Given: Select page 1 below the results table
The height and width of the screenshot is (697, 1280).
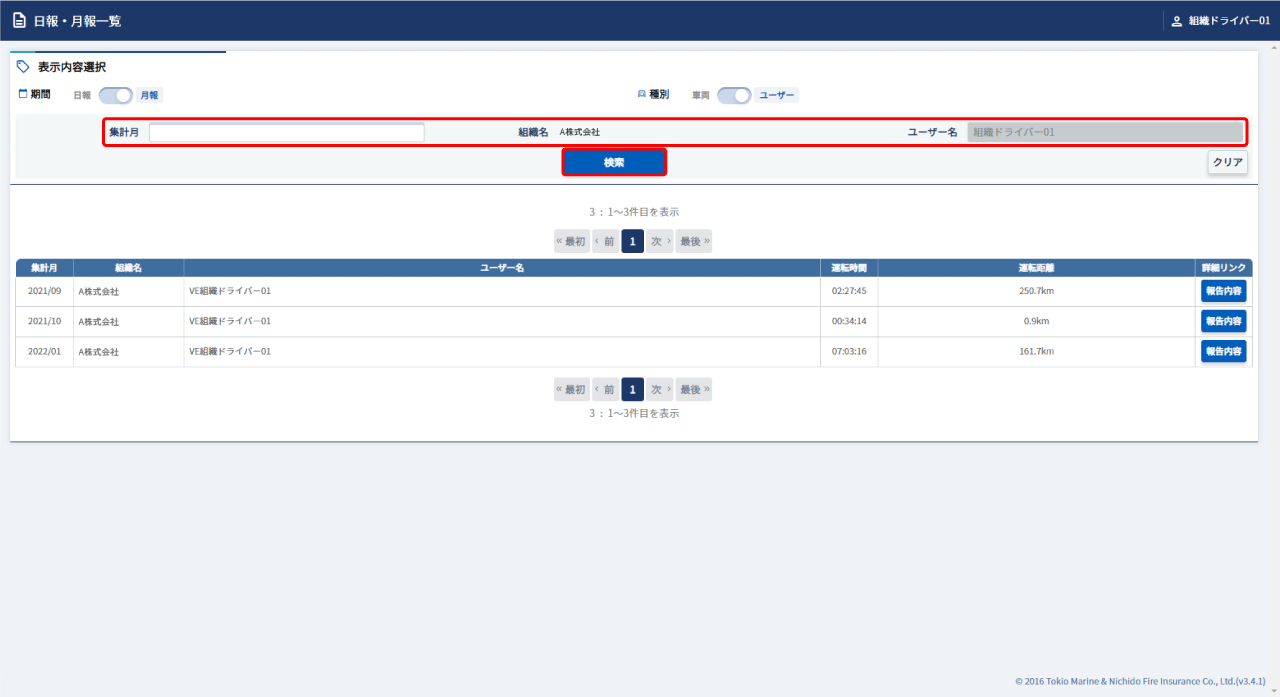Looking at the screenshot, I should (632, 389).
